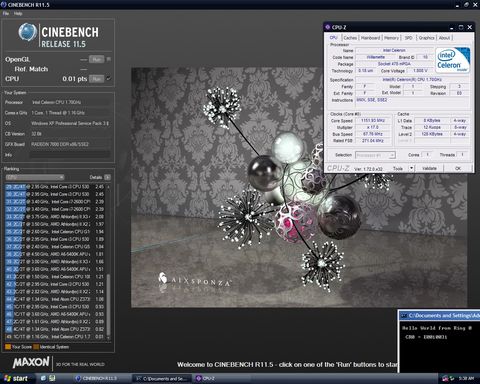Run the CPU benchmark

(97, 79)
